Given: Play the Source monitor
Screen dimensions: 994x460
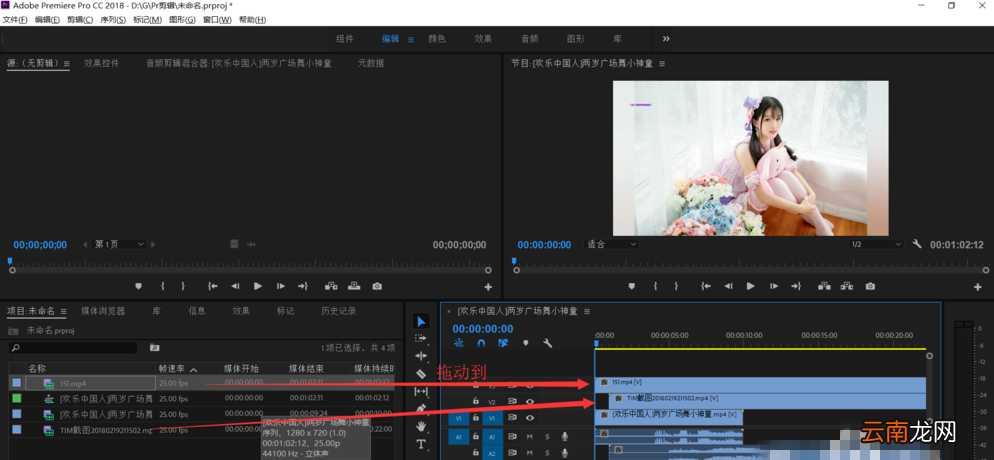Looking at the screenshot, I should 257,286.
